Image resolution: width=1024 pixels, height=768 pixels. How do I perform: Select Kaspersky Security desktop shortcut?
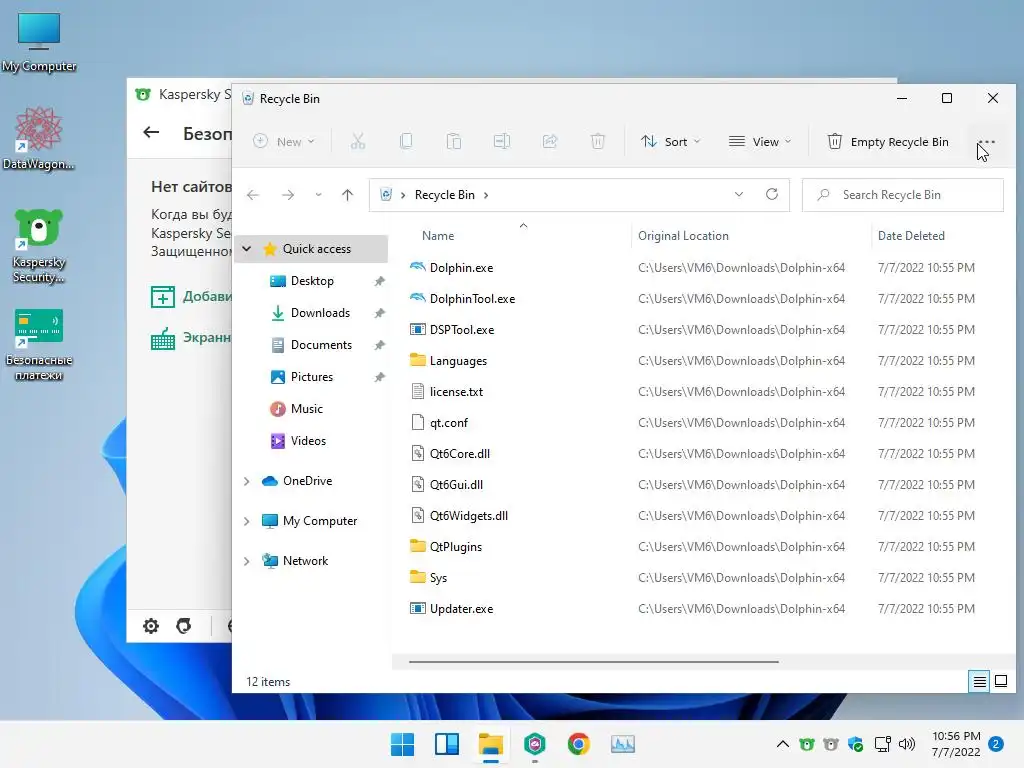click(x=39, y=246)
